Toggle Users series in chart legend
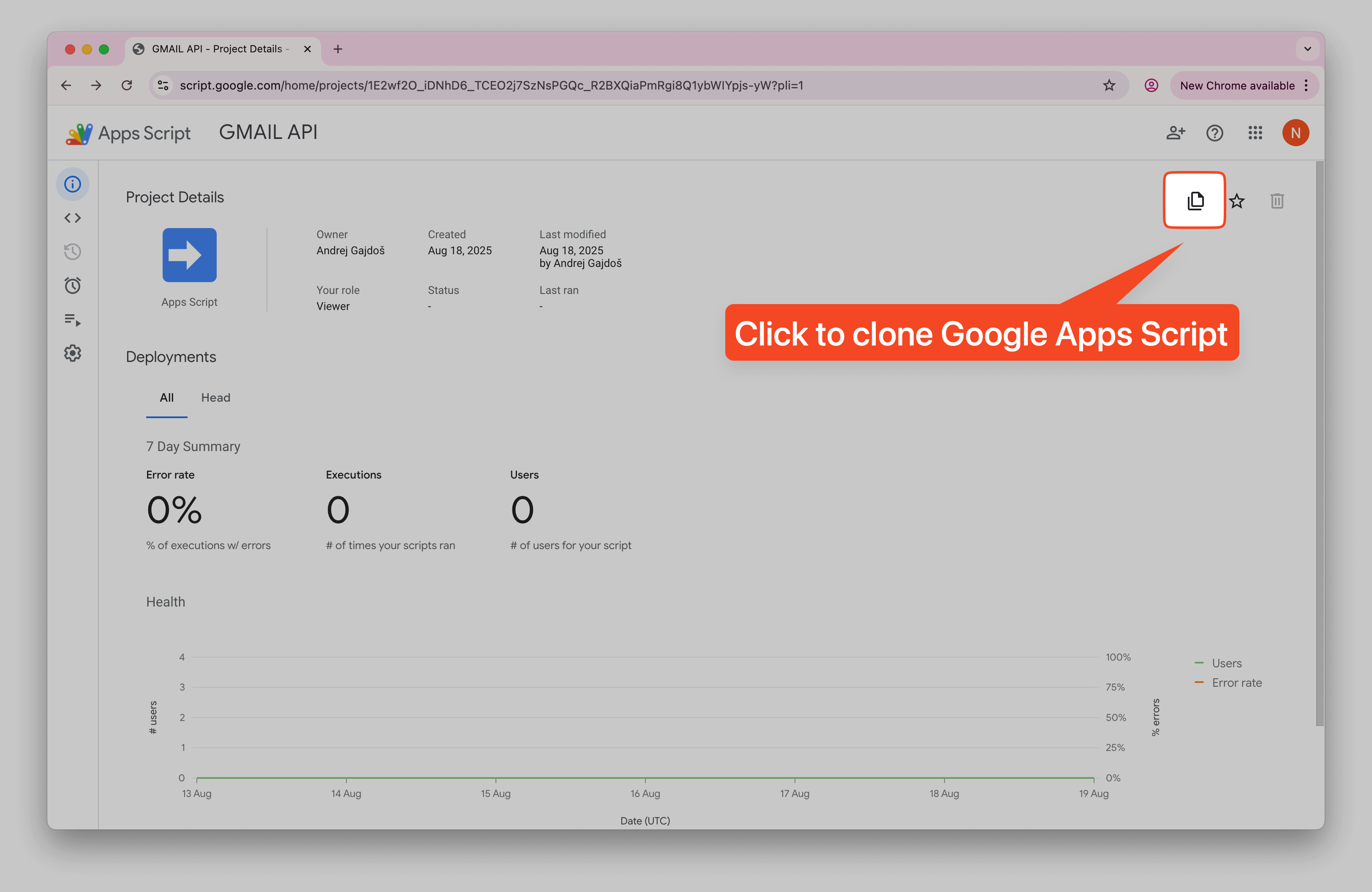 point(1218,663)
